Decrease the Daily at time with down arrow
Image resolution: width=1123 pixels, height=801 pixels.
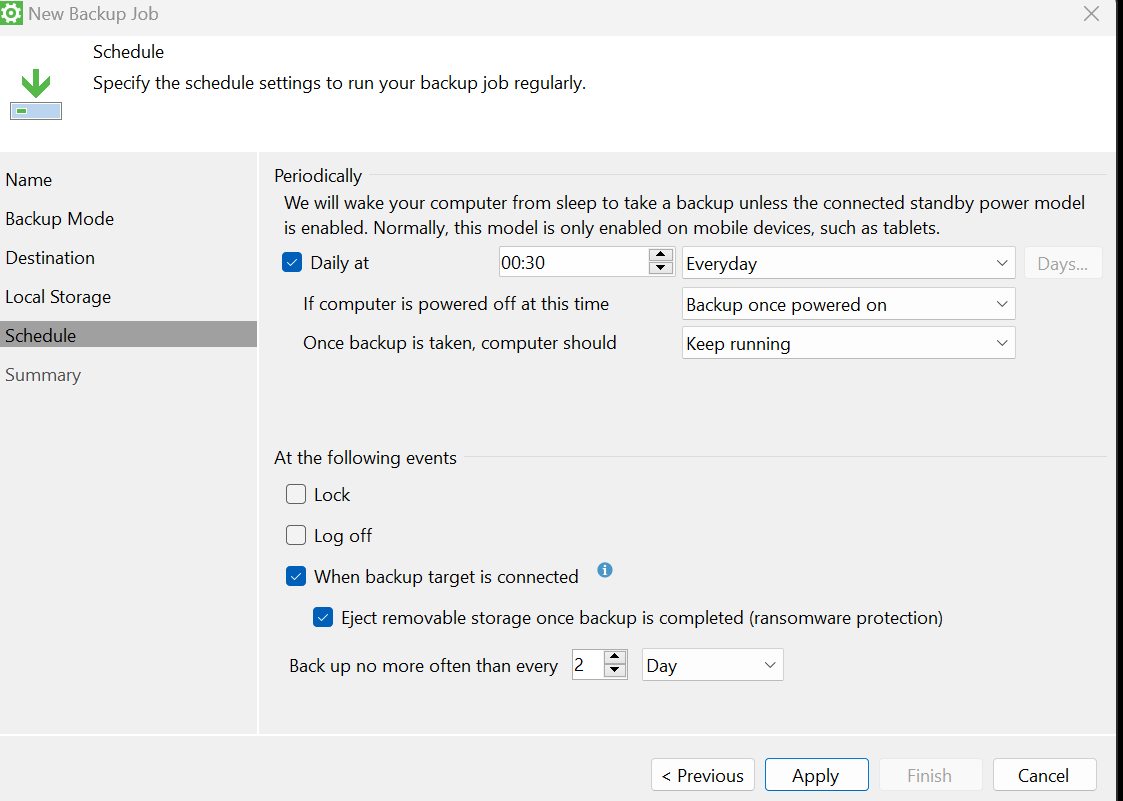click(x=660, y=269)
